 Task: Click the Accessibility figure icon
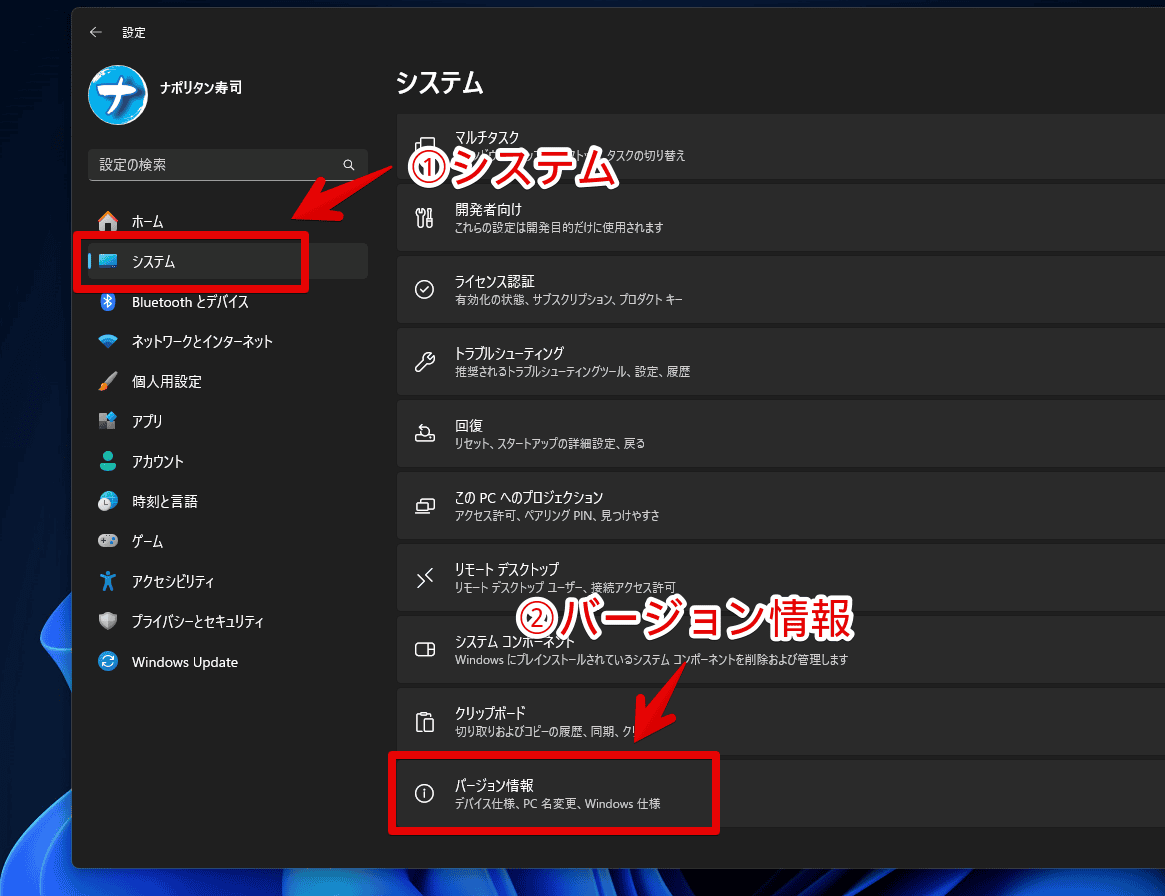pos(108,580)
